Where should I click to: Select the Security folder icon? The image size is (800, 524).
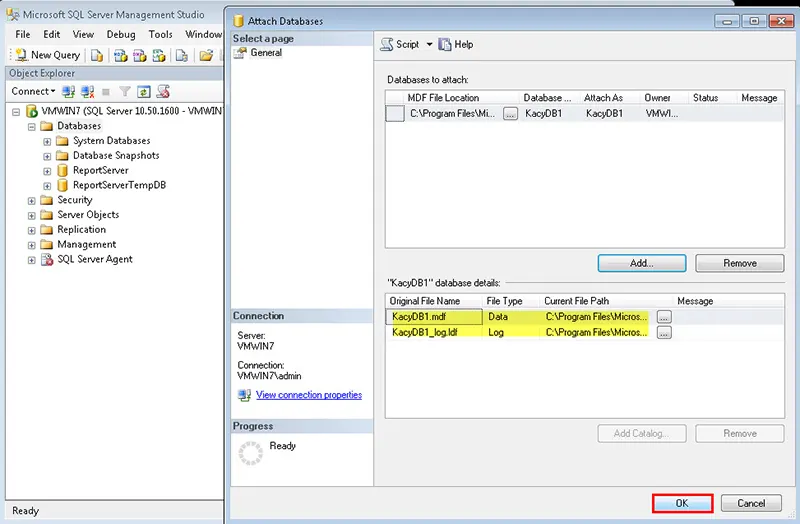[46, 200]
